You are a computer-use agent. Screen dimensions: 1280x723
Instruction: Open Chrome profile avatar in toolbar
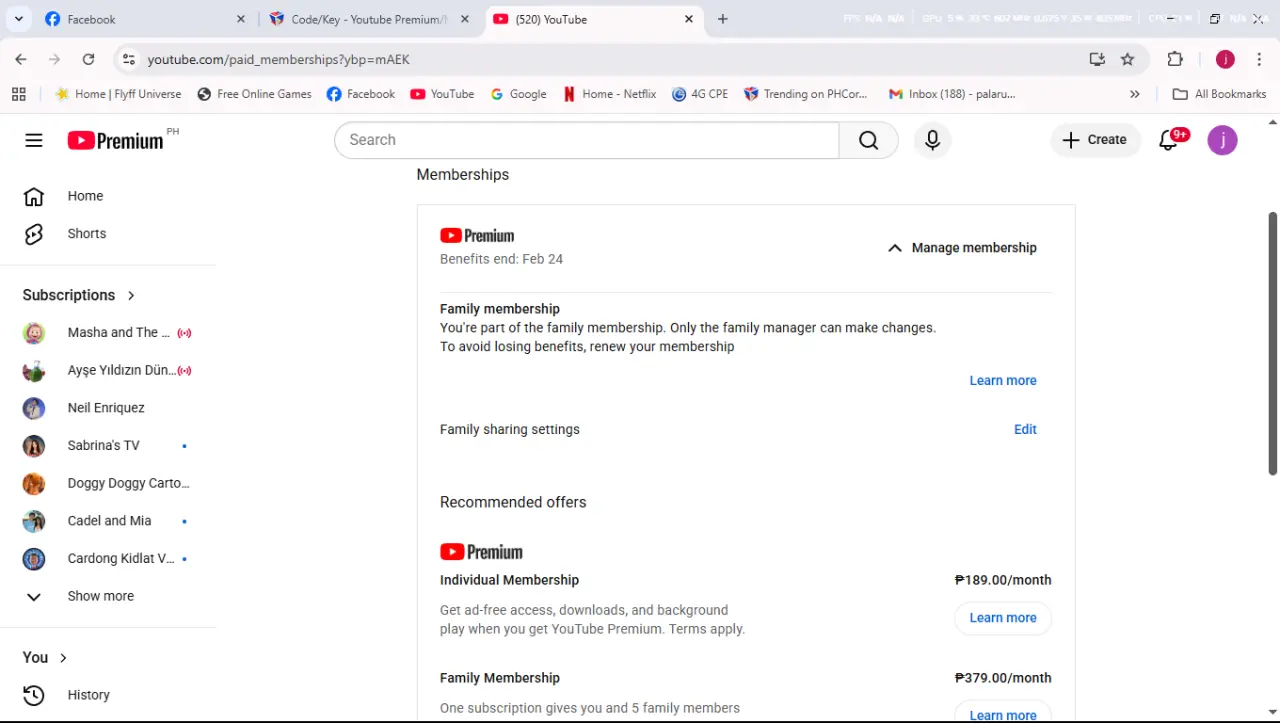tap(1225, 59)
